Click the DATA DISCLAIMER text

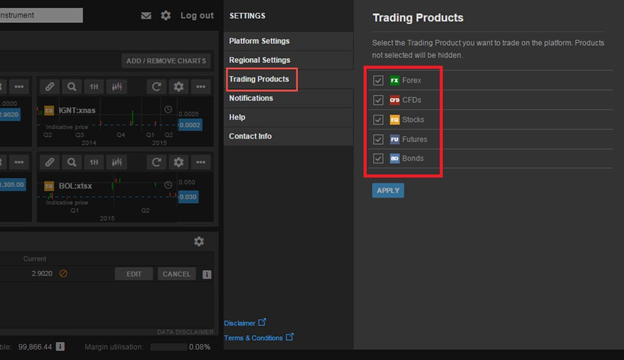pyautogui.click(x=185, y=332)
